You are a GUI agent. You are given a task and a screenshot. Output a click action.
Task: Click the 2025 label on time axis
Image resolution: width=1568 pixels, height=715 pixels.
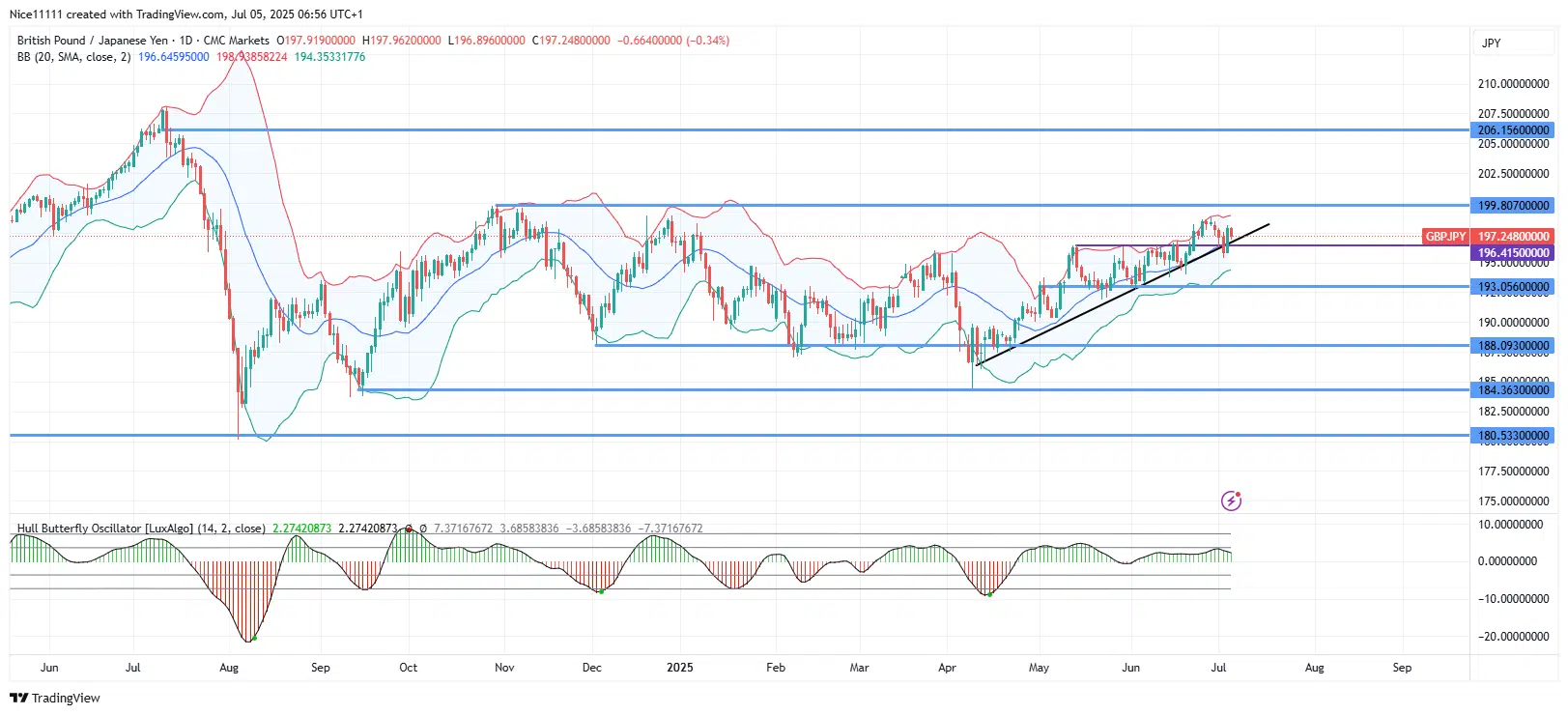[680, 668]
